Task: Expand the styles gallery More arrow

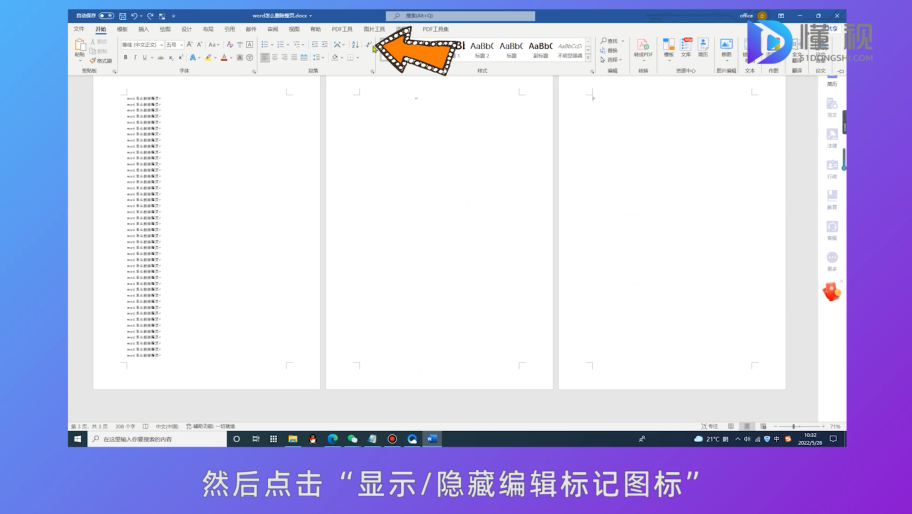Action: tap(587, 58)
